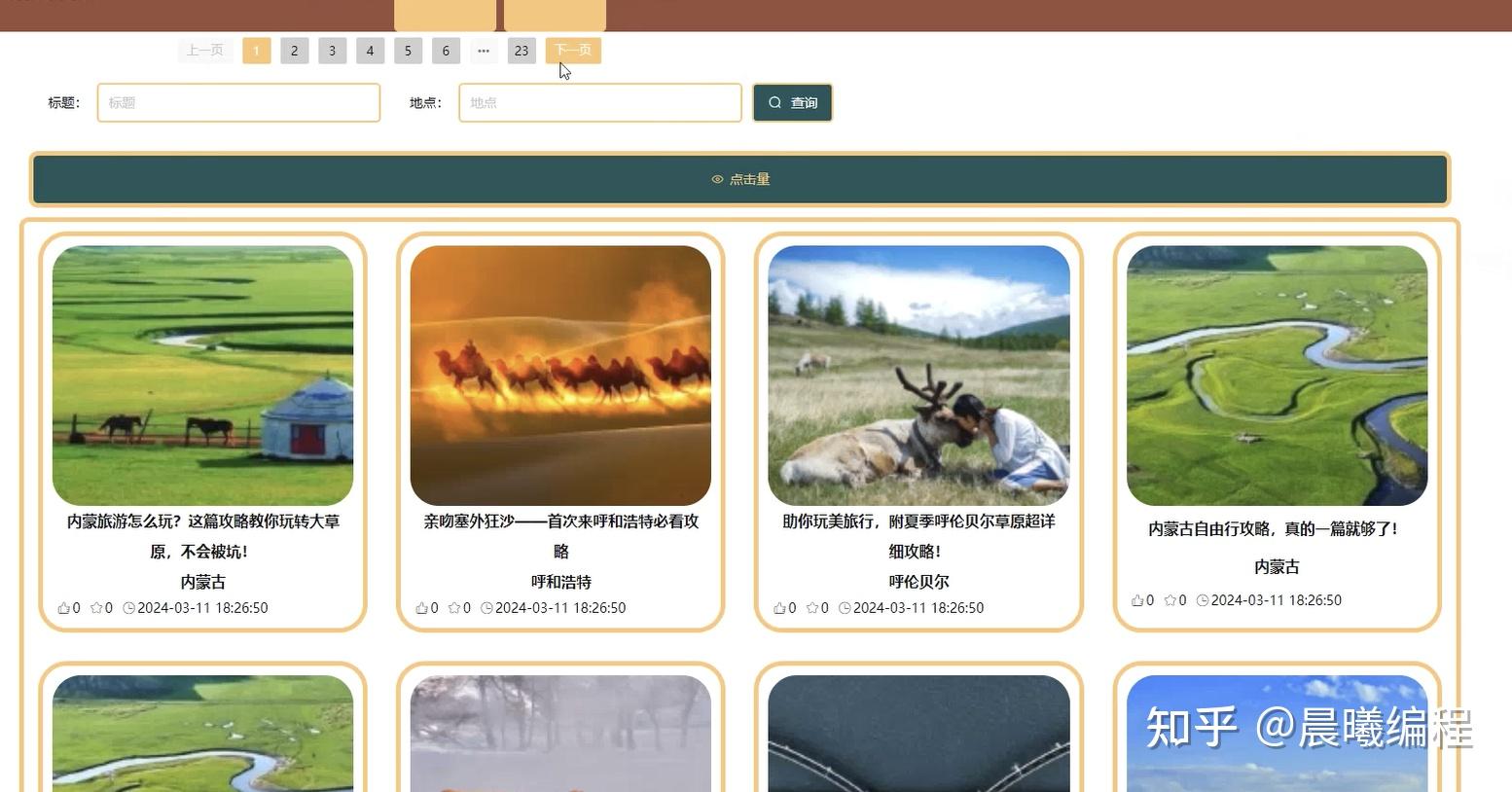The height and width of the screenshot is (792, 1512).
Task: Click the eye icon on the 点击量 banner
Action: [x=717, y=179]
